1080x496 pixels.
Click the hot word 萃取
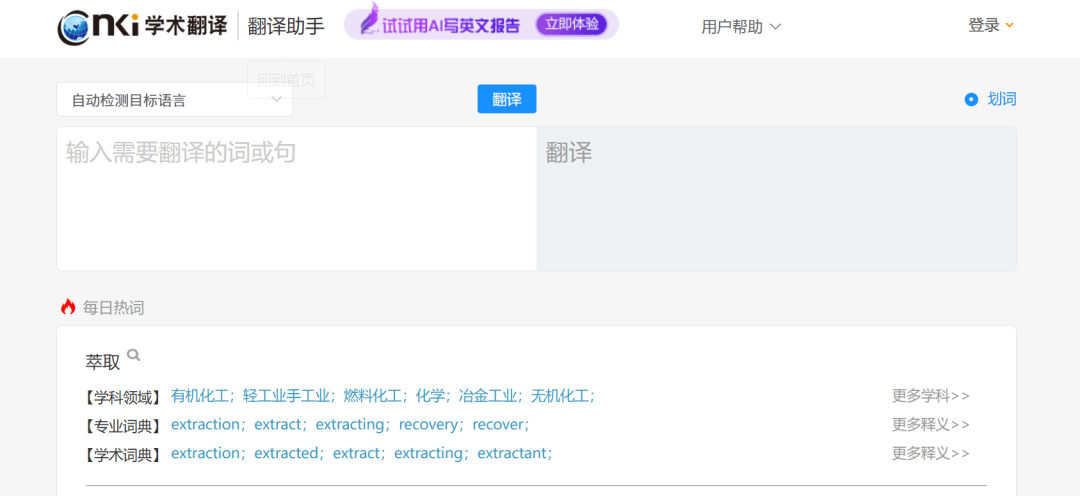tap(103, 362)
